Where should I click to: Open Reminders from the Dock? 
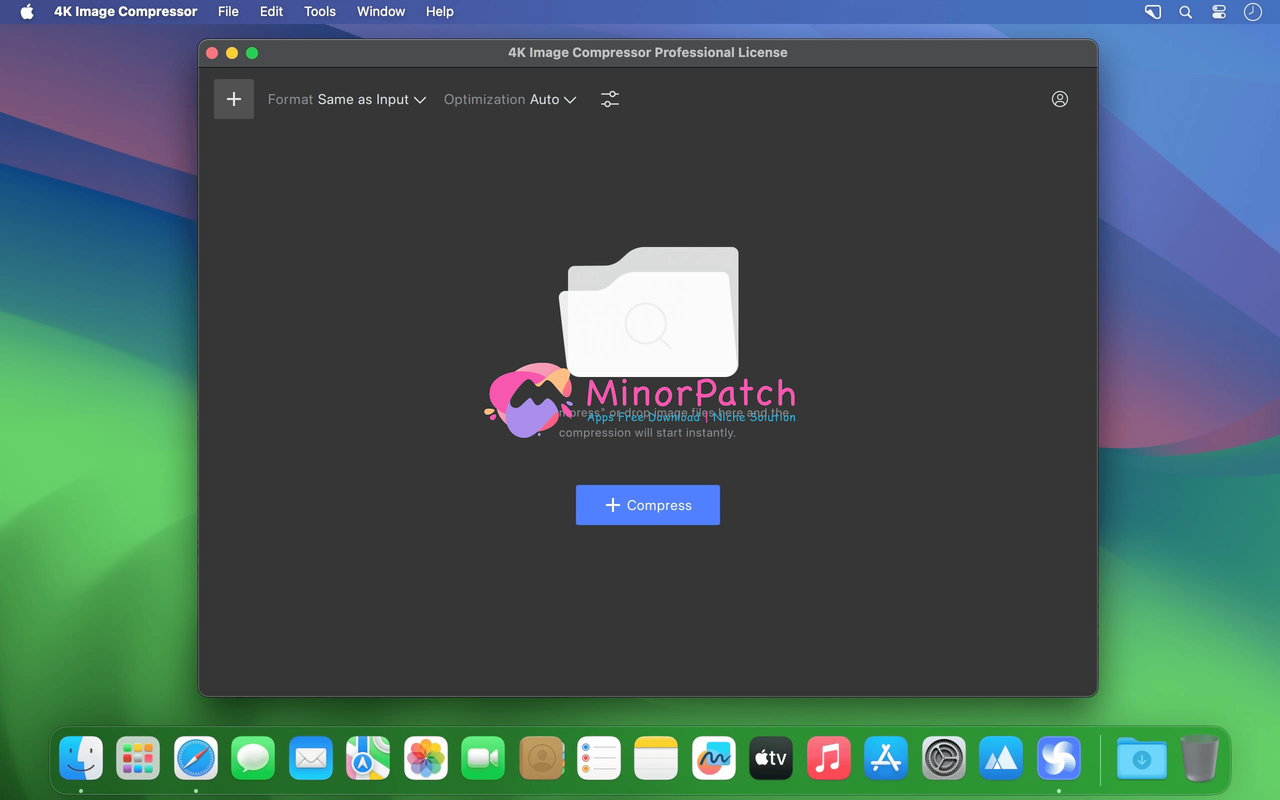pyautogui.click(x=599, y=759)
